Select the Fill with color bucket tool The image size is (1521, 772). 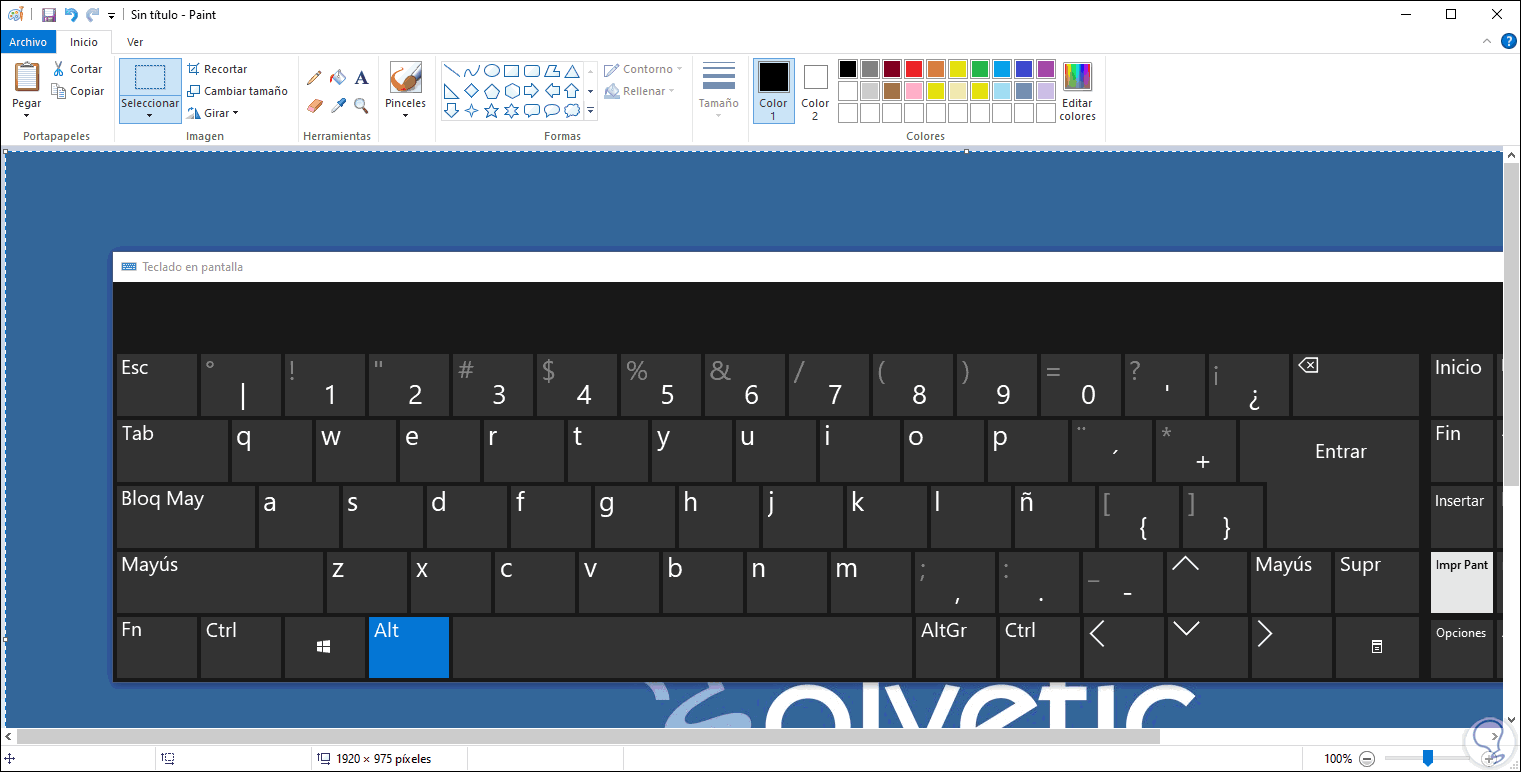point(338,77)
